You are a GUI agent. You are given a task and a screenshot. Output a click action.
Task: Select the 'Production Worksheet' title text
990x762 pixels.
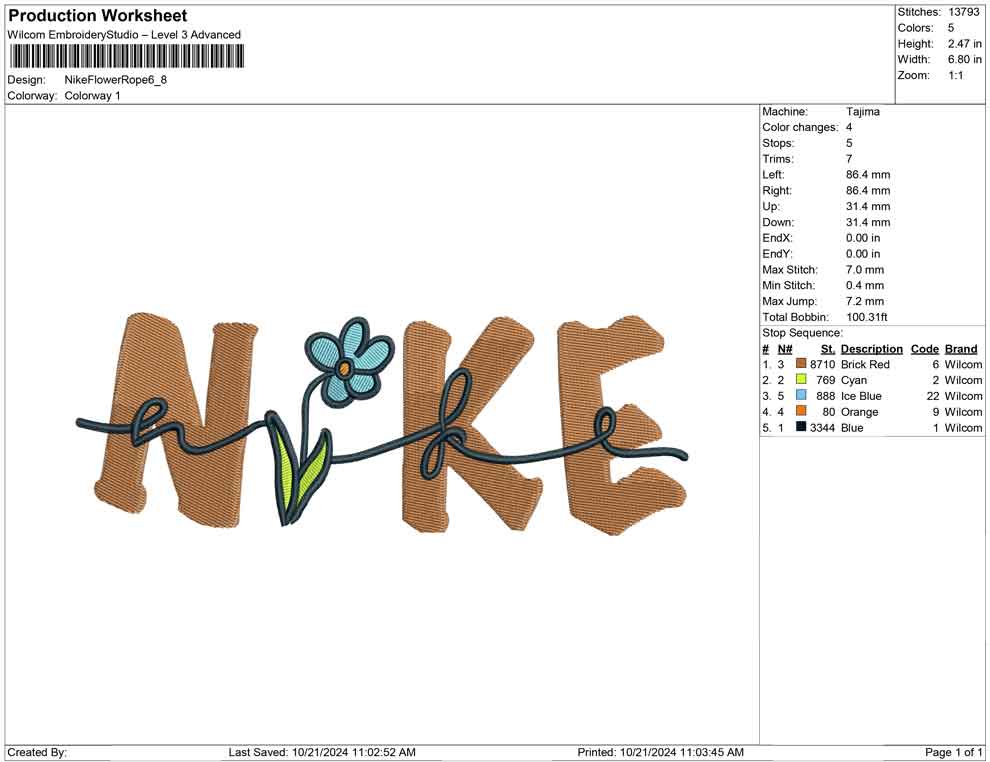coord(98,16)
